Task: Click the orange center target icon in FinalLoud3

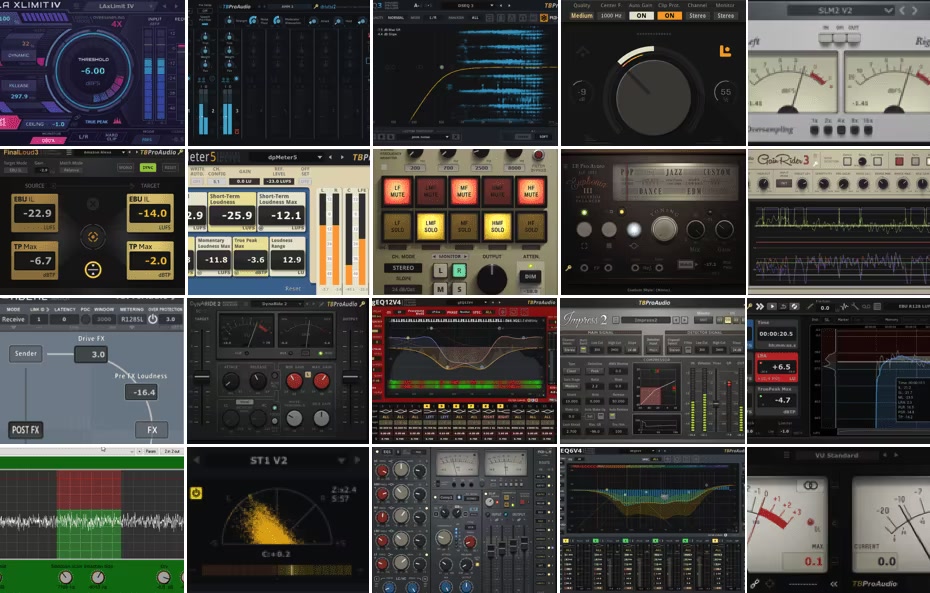Action: pyautogui.click(x=93, y=237)
